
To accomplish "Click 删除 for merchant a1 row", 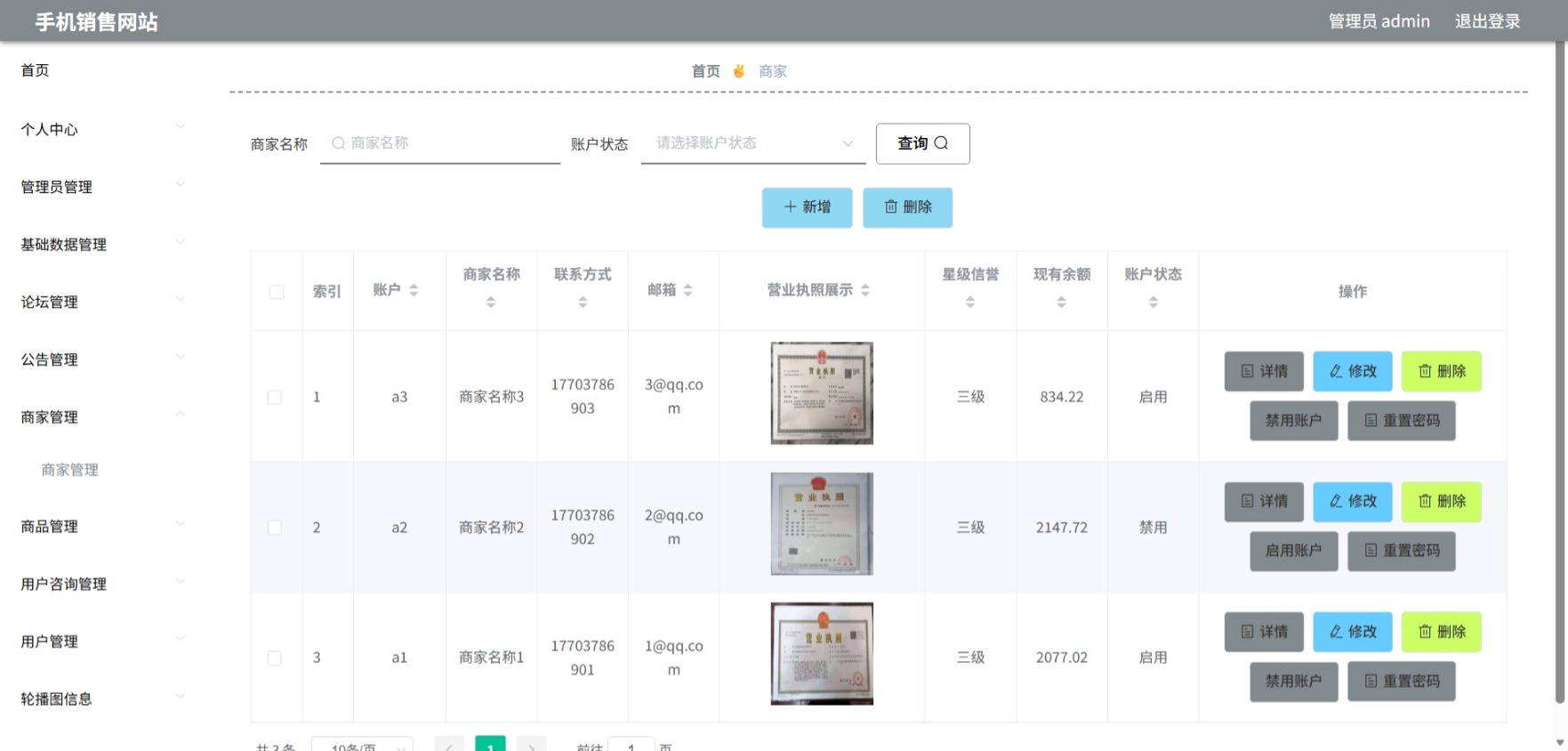I will click(x=1442, y=632).
